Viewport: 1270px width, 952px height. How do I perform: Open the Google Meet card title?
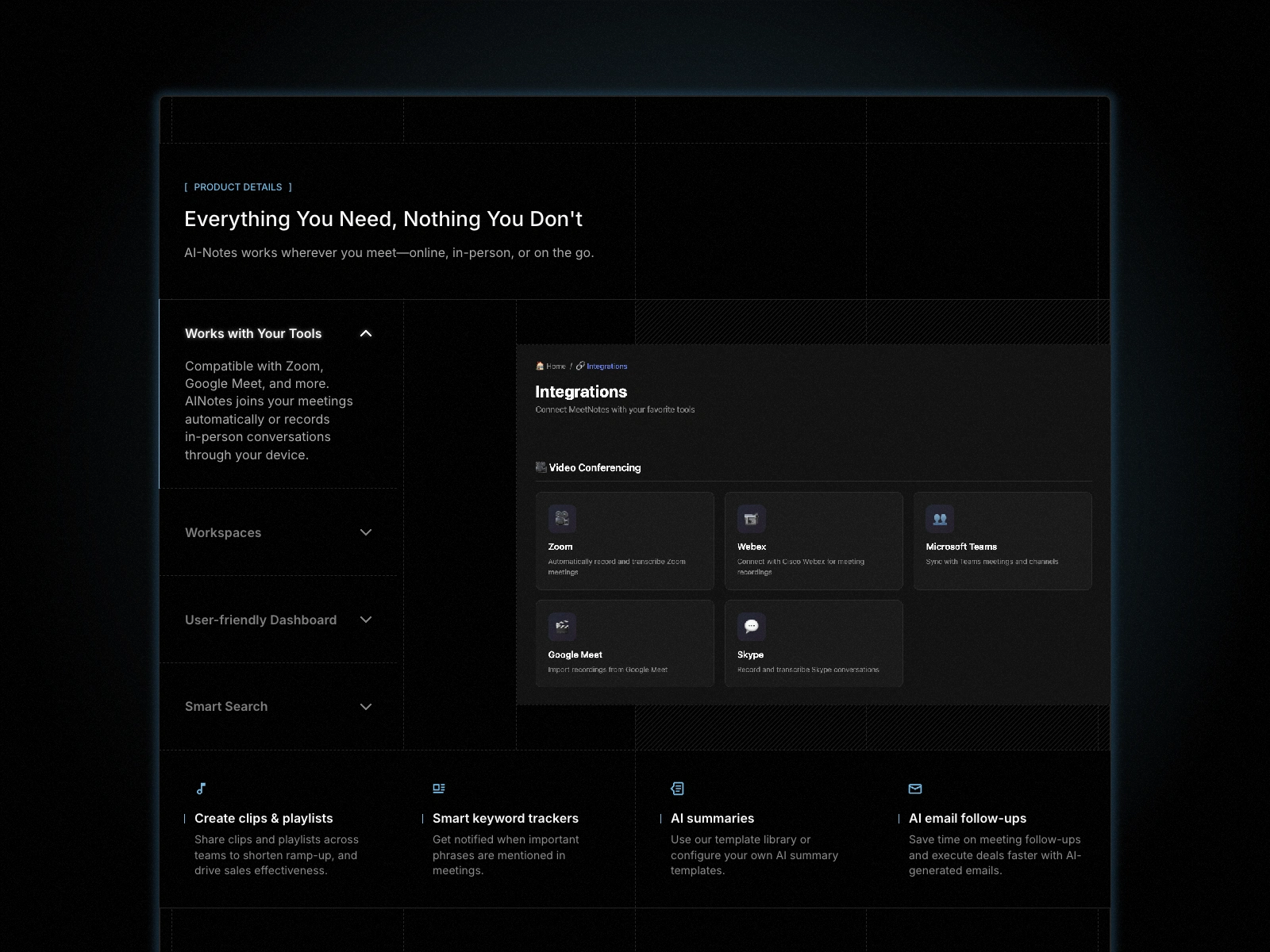(575, 654)
